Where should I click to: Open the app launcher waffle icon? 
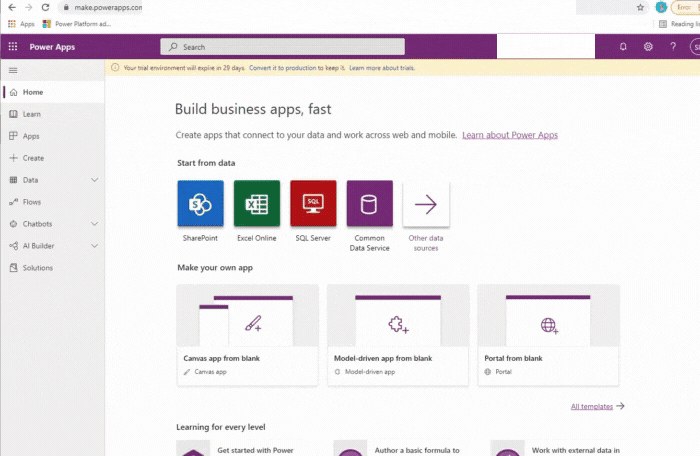[x=13, y=46]
